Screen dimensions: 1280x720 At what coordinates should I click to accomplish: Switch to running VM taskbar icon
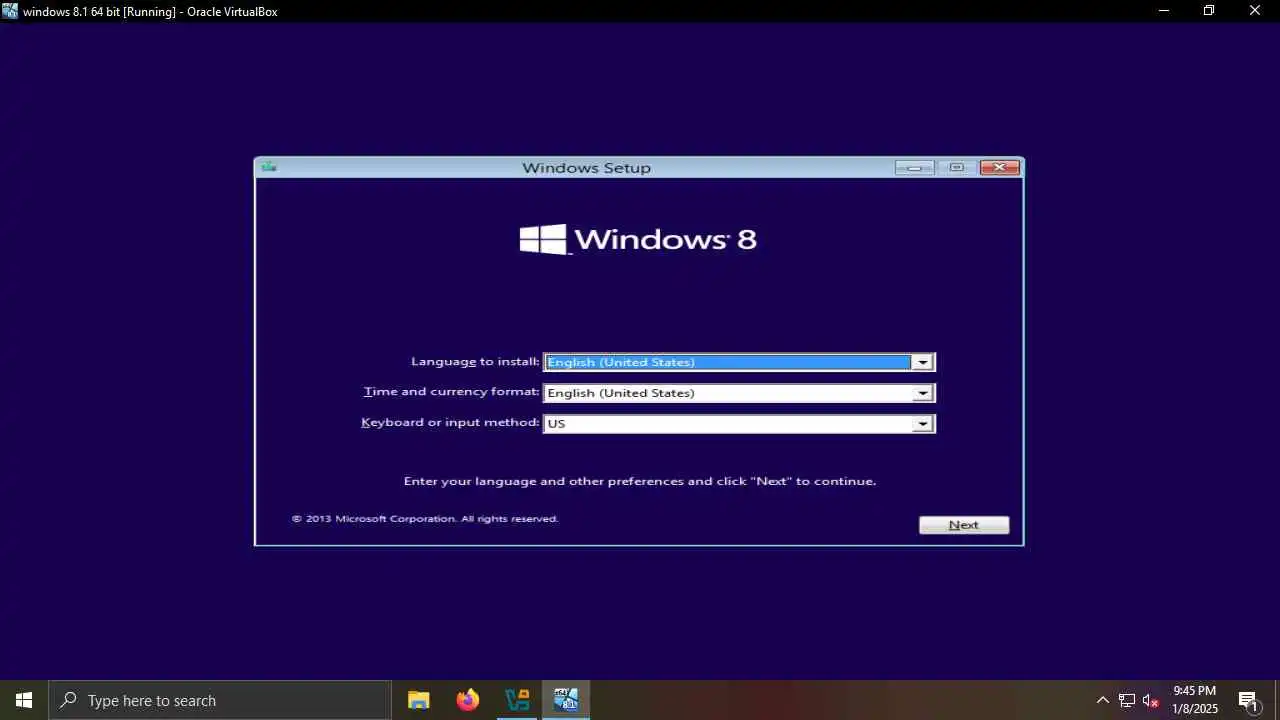pyautogui.click(x=566, y=700)
